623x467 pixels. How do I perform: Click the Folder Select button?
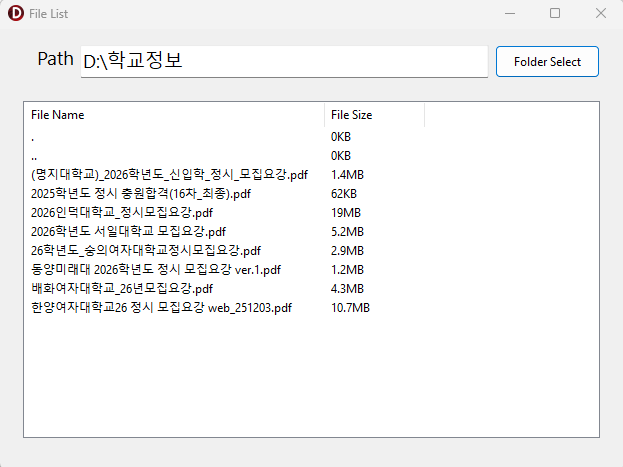547,62
